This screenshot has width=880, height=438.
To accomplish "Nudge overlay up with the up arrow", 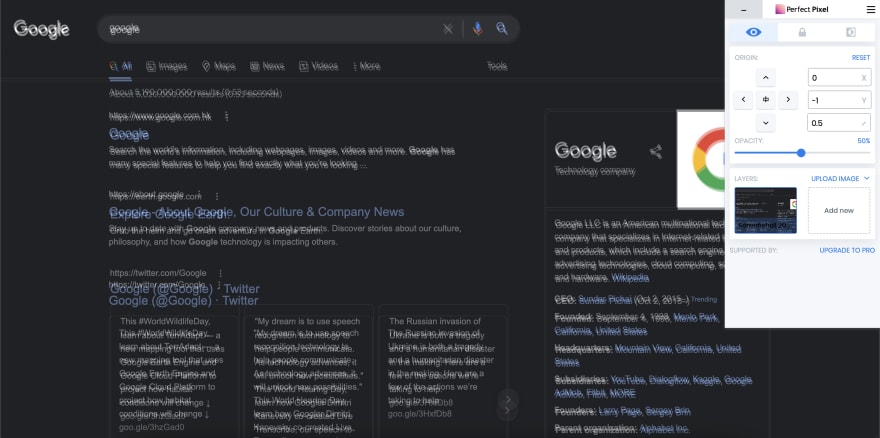I will [766, 77].
